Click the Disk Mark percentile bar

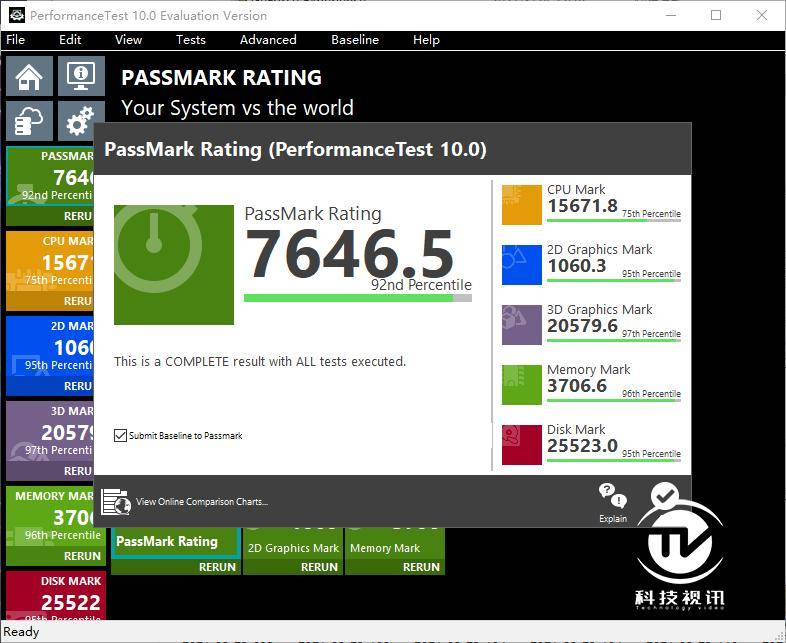[x=614, y=460]
